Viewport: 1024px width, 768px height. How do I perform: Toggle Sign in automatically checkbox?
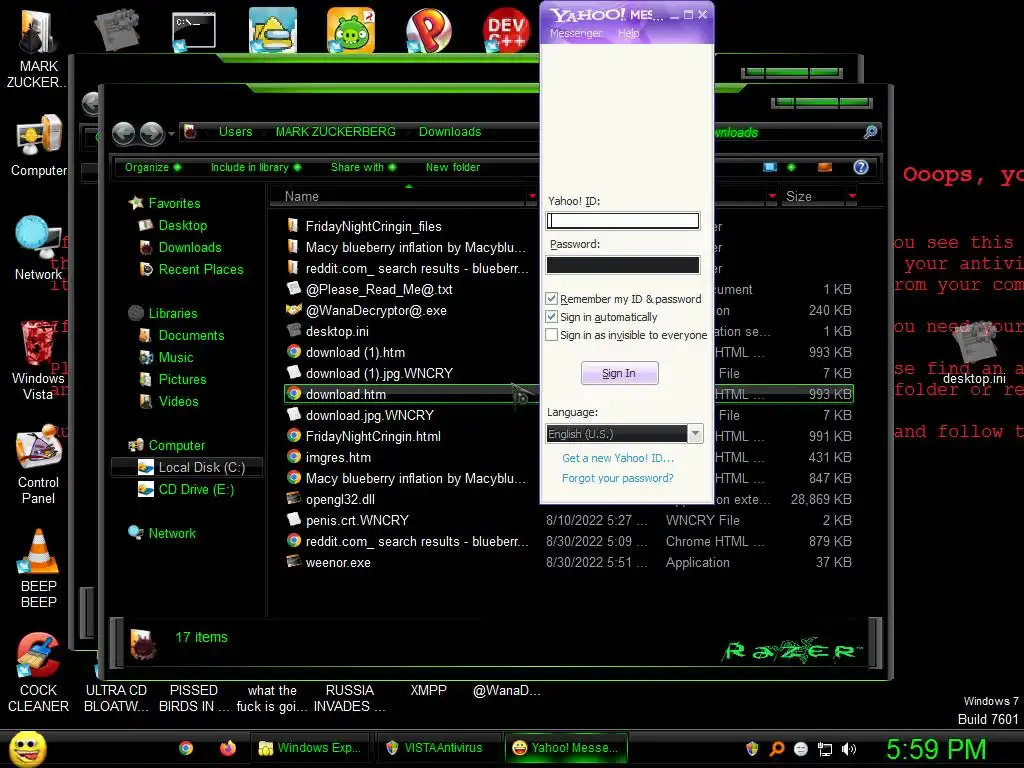552,317
